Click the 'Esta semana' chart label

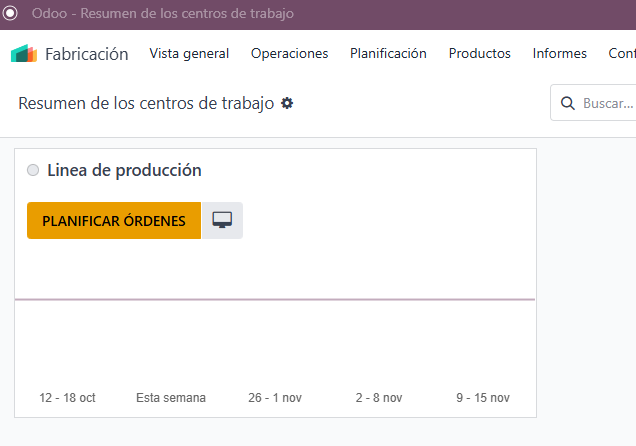171,398
